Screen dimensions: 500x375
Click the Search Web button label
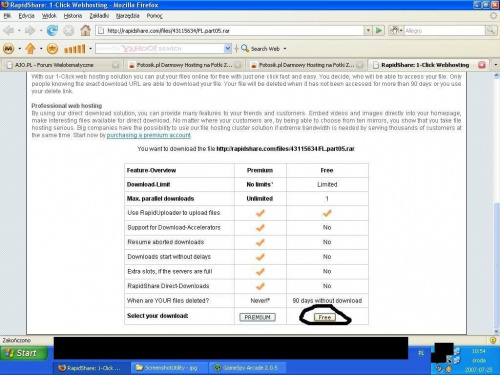265,49
